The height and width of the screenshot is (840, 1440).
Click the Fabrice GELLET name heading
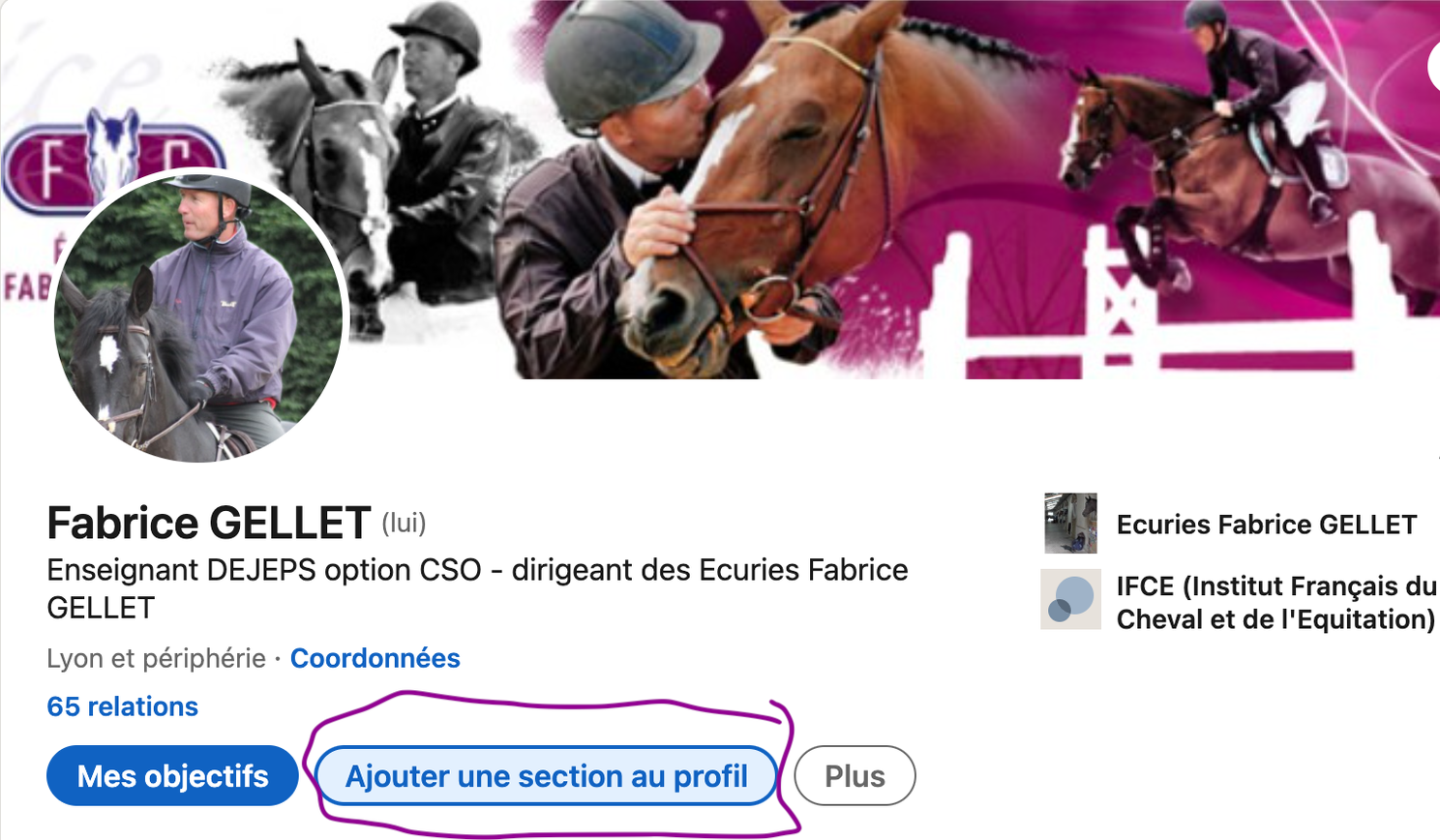click(x=209, y=524)
